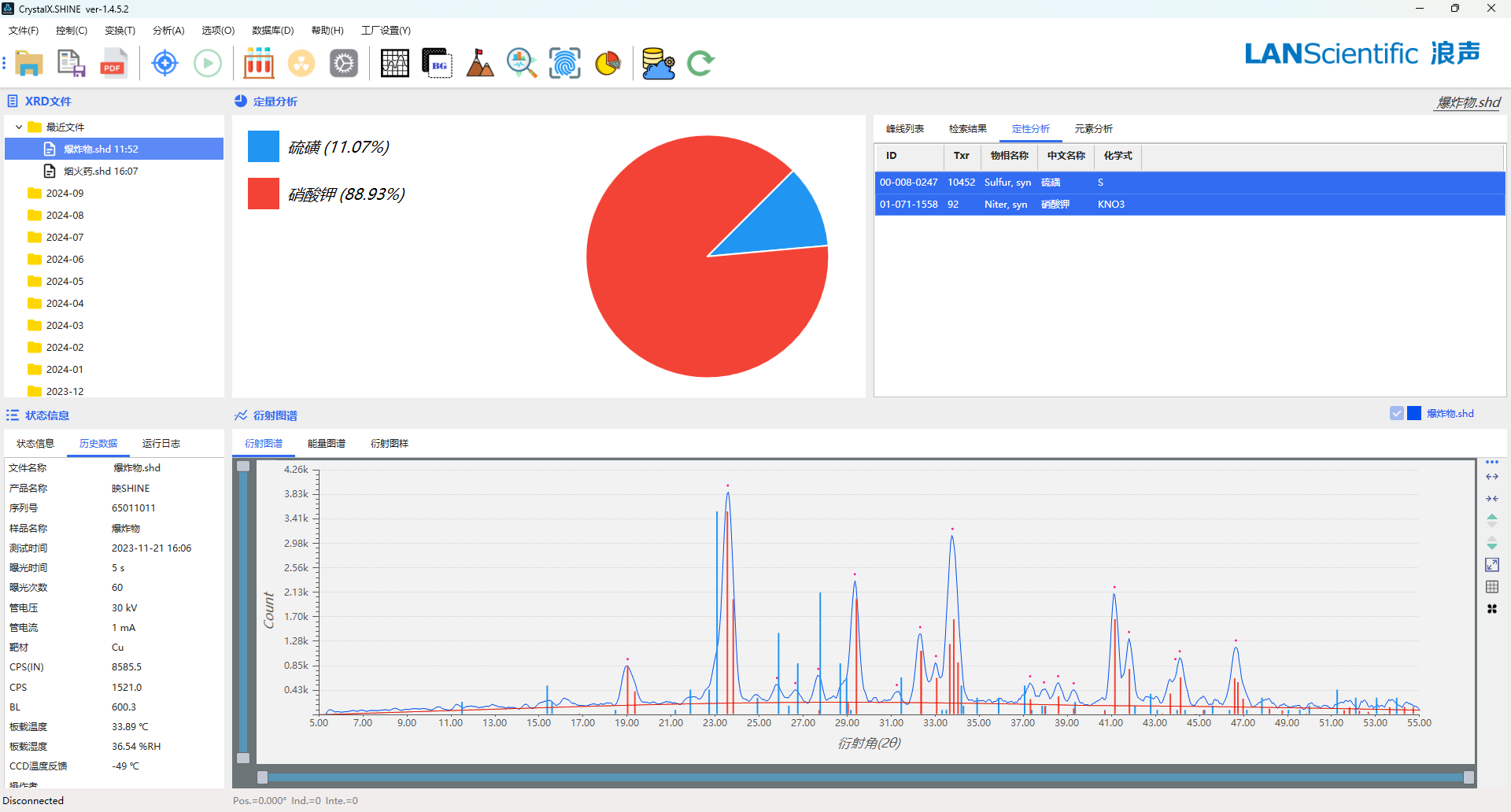1511x812 pixels.
Task: Click the BG background subtraction icon
Action: (x=437, y=64)
